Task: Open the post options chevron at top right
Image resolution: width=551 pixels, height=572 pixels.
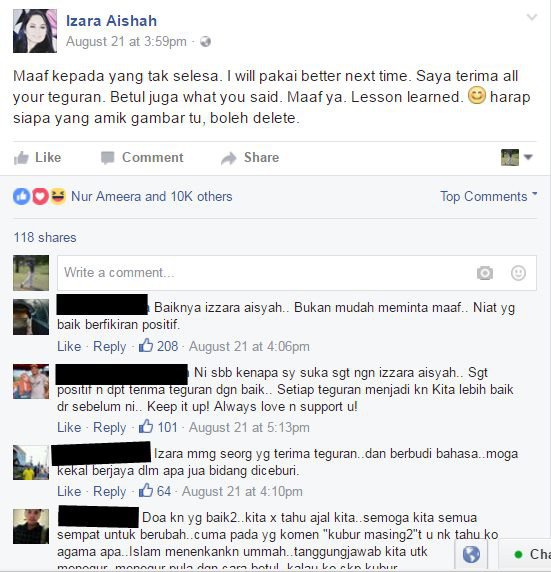Action: (532, 17)
